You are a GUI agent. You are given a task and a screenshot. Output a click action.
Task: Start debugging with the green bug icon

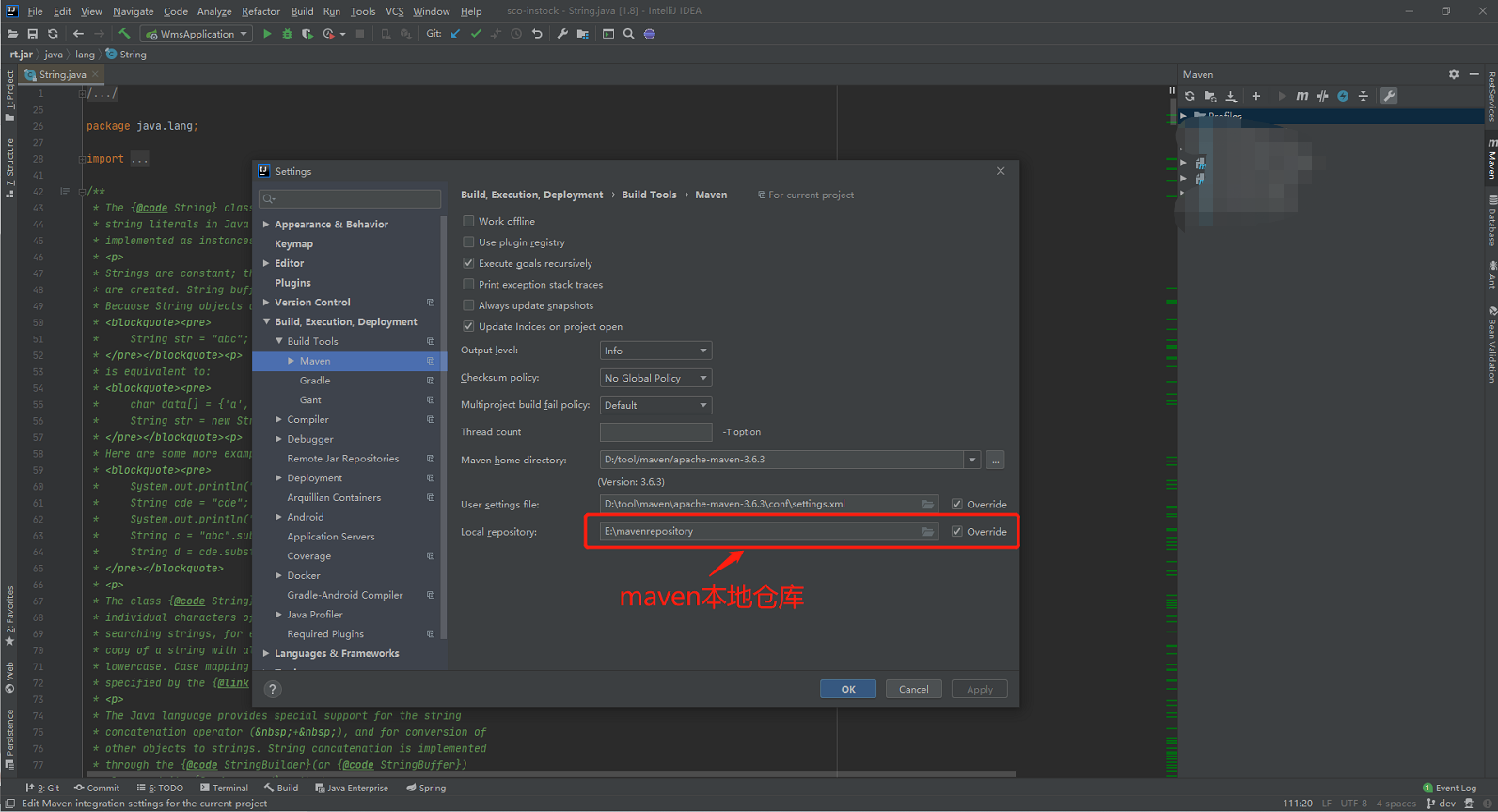(x=287, y=34)
